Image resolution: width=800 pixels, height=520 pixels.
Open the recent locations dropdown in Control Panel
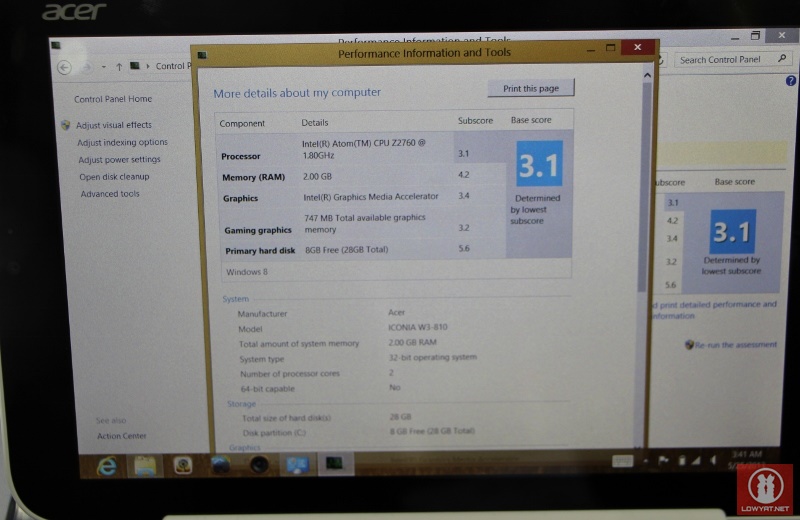104,67
